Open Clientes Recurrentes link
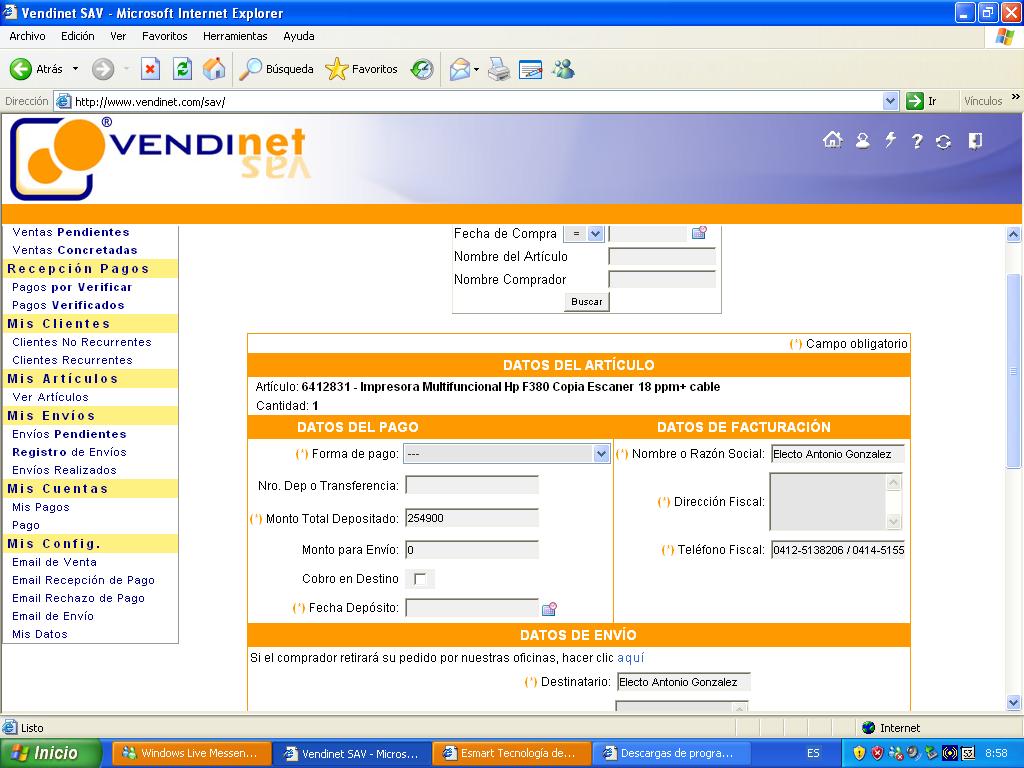This screenshot has width=1024, height=768. 72,360
